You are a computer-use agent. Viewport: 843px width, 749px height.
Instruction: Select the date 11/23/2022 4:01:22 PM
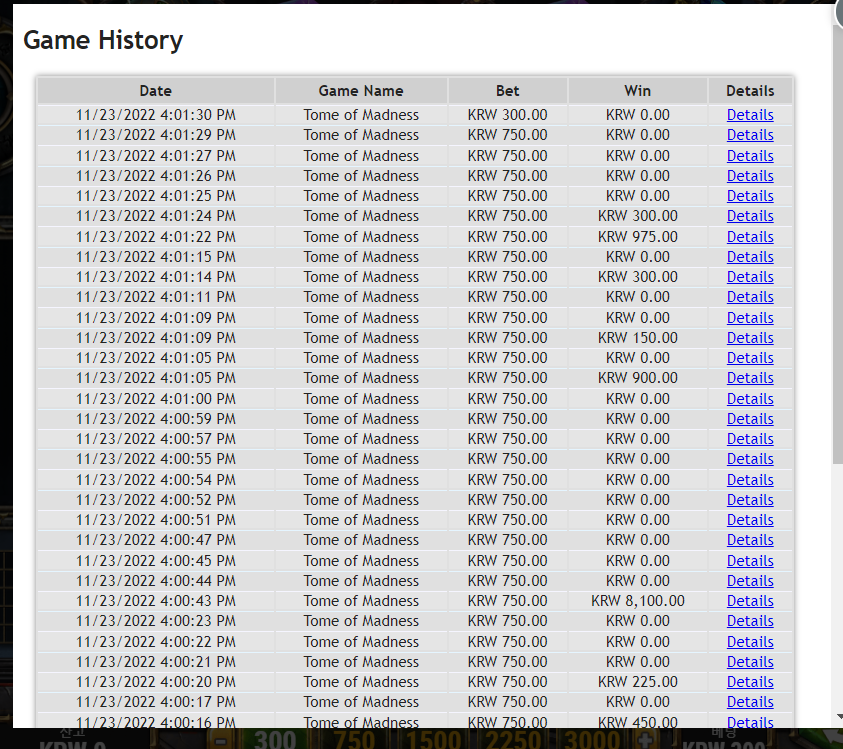(155, 237)
